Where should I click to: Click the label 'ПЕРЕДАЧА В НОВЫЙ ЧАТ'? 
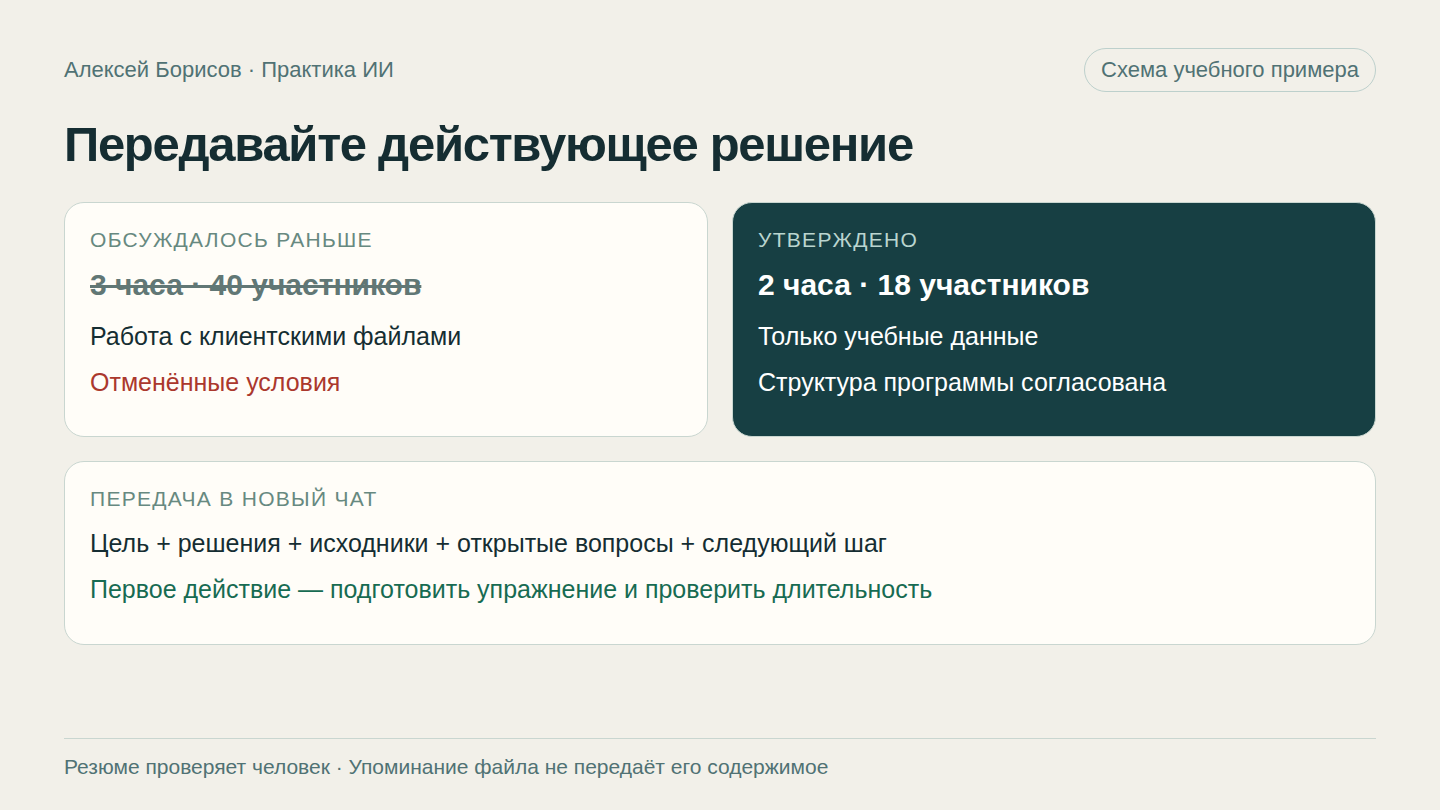[233, 499]
